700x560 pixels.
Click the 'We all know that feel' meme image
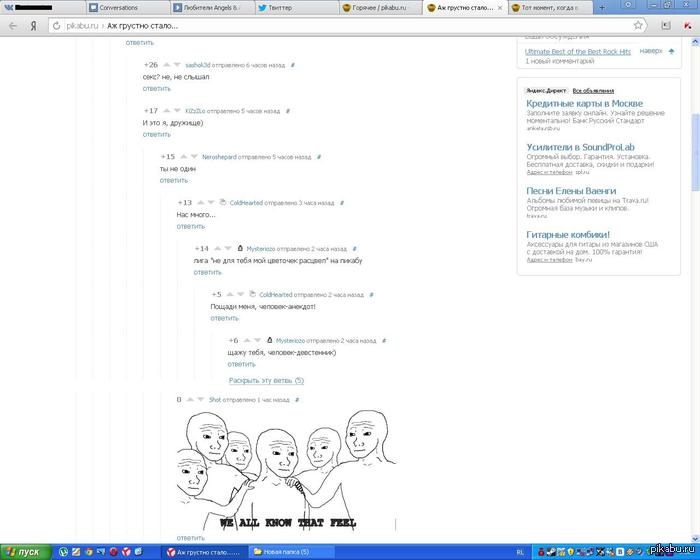pos(286,471)
